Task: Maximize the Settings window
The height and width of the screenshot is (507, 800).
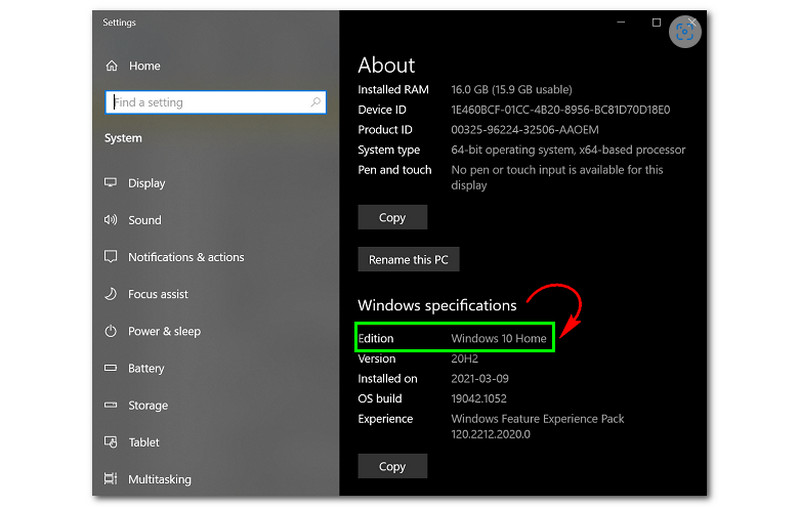Action: pos(656,22)
